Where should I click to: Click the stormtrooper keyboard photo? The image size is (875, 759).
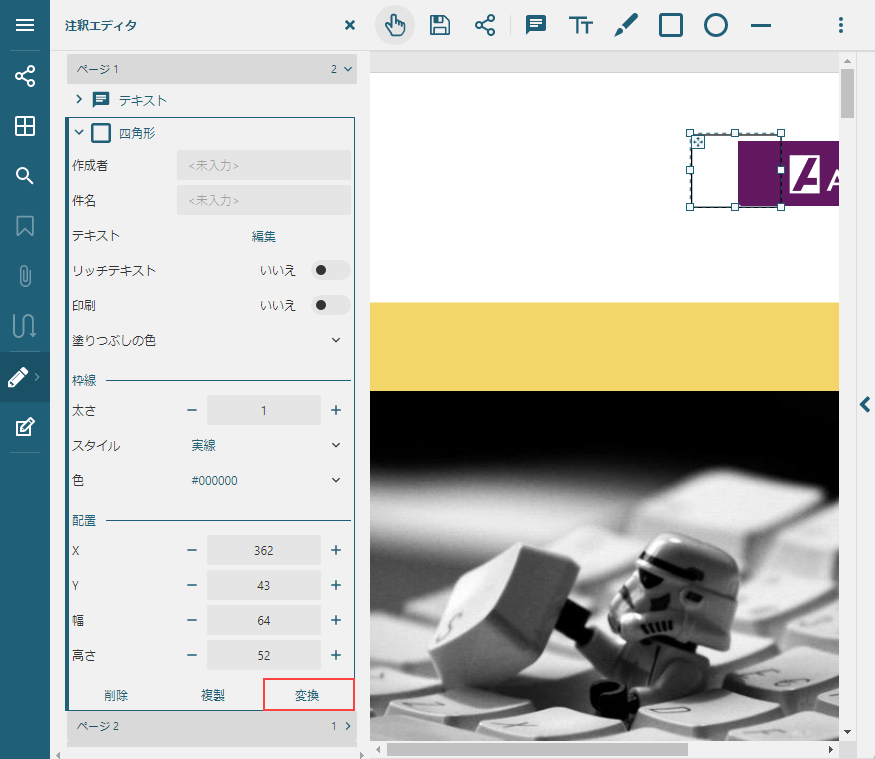tap(604, 566)
